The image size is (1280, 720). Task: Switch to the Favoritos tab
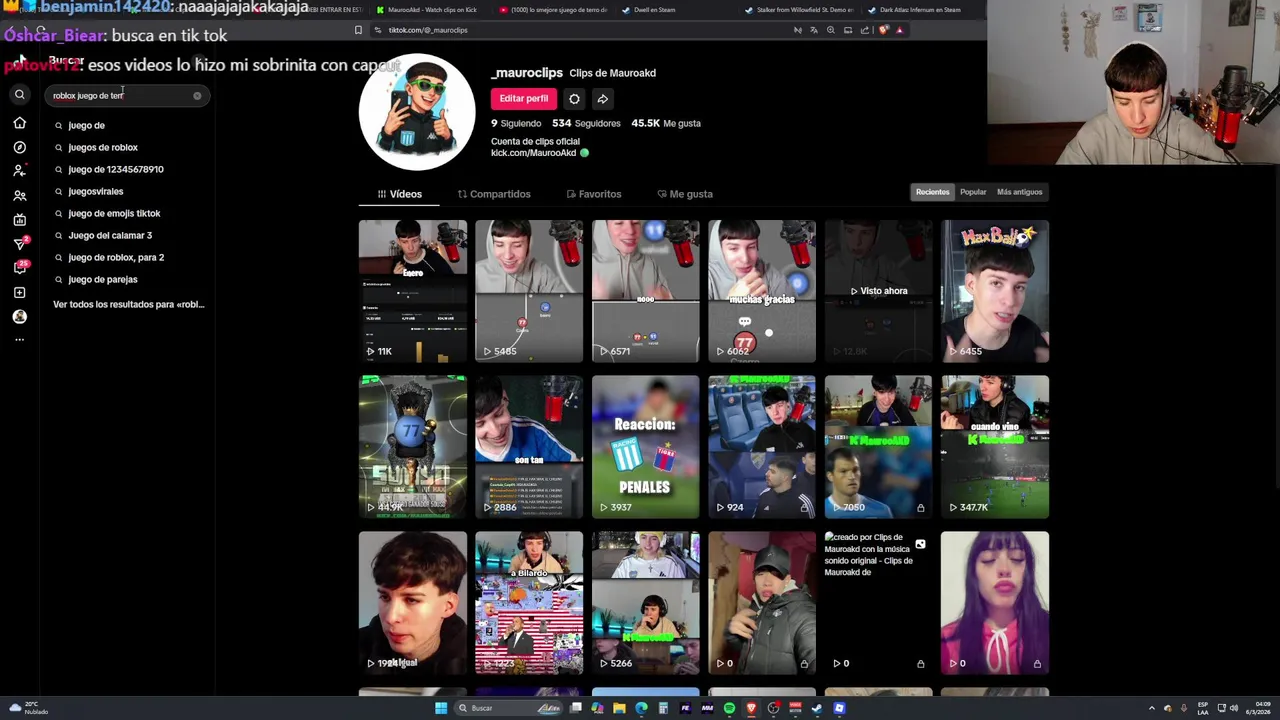pyautogui.click(x=594, y=194)
